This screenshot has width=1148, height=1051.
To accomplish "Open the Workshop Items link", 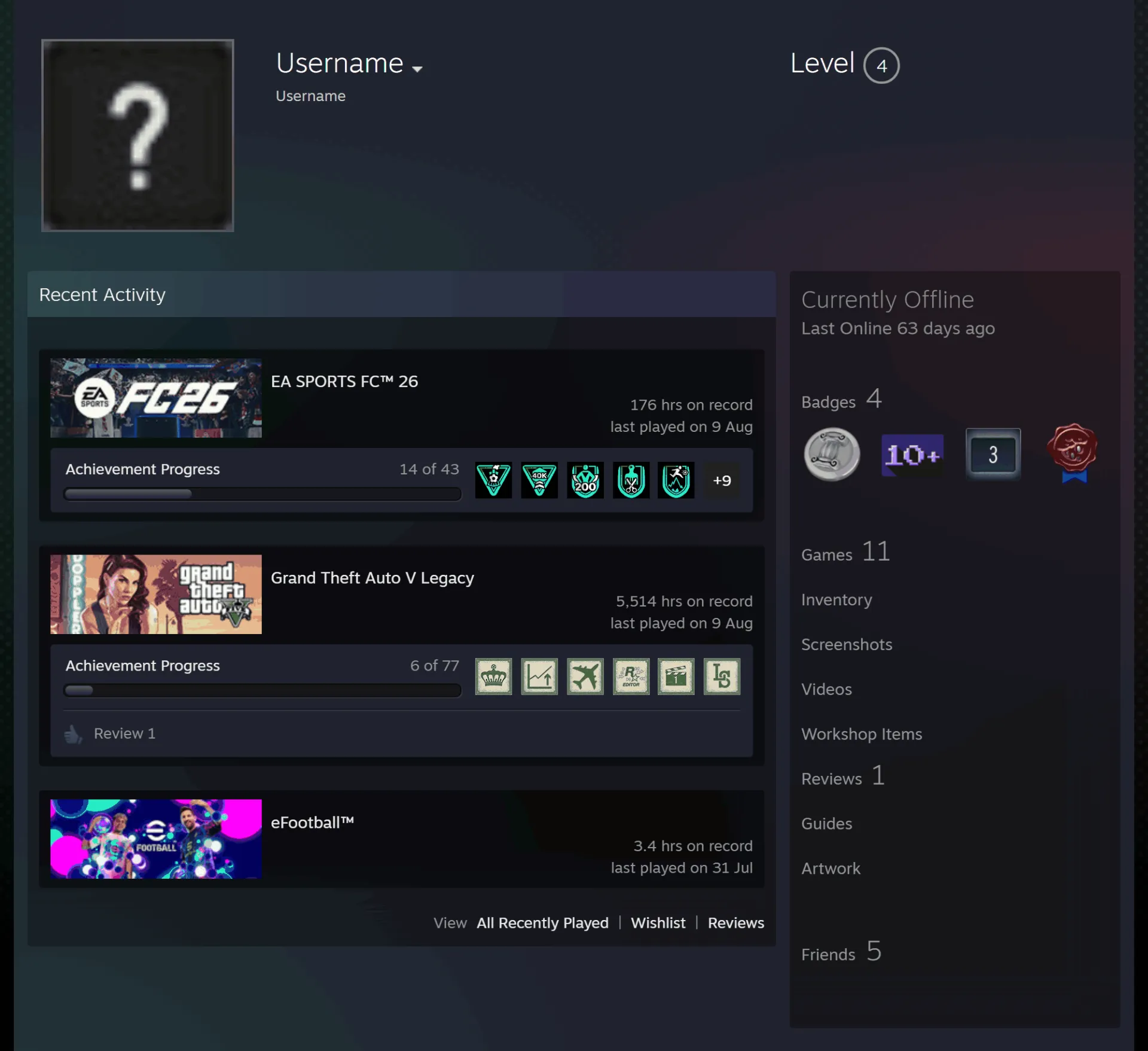I will 862,734.
